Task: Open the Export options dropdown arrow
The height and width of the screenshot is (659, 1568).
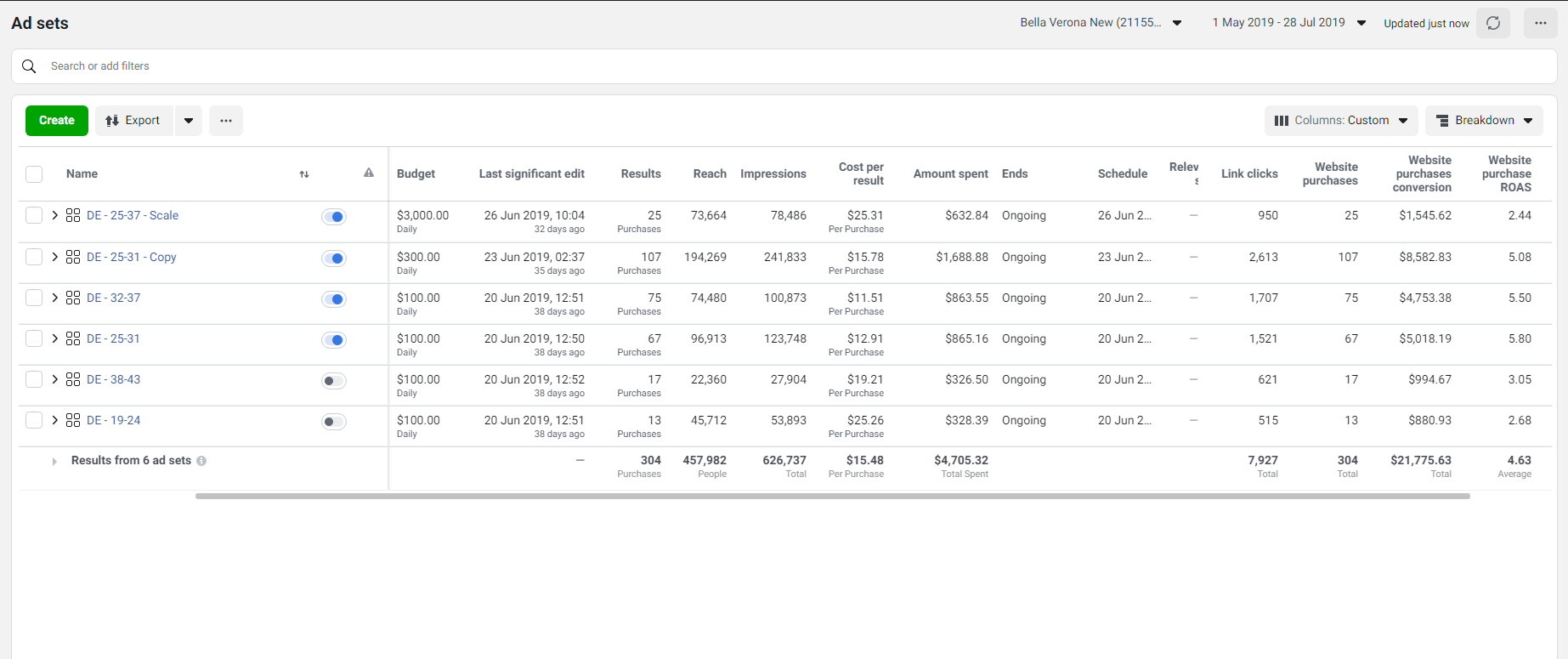Action: point(189,121)
